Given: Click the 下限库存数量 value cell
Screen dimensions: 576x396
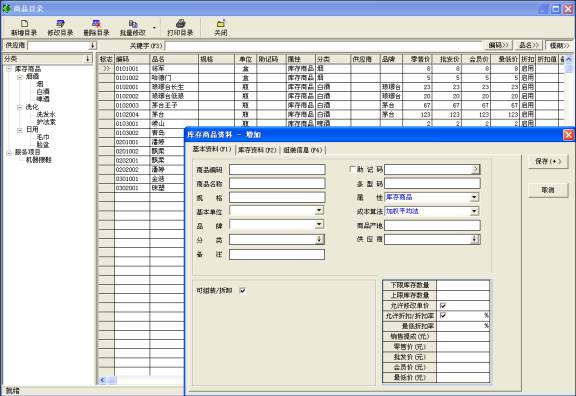Looking at the screenshot, I should pos(463,285).
